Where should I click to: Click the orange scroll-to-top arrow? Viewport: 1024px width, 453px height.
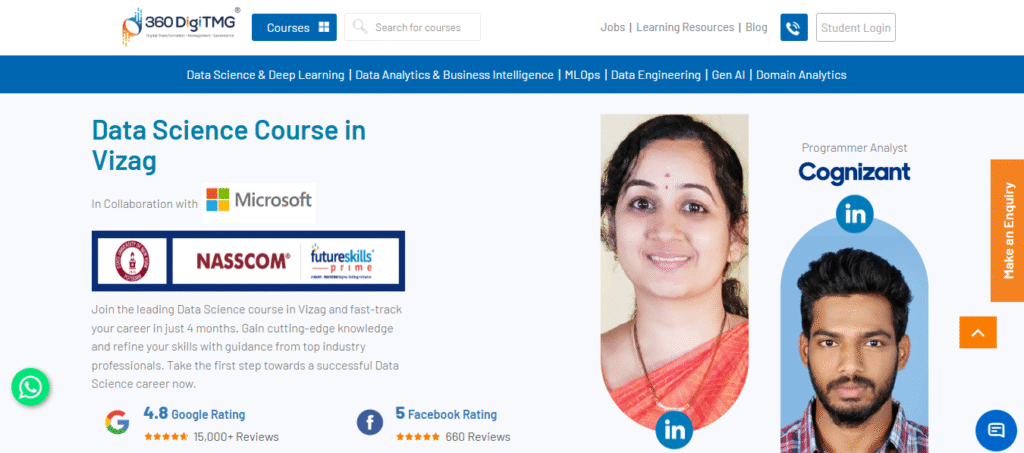(978, 332)
